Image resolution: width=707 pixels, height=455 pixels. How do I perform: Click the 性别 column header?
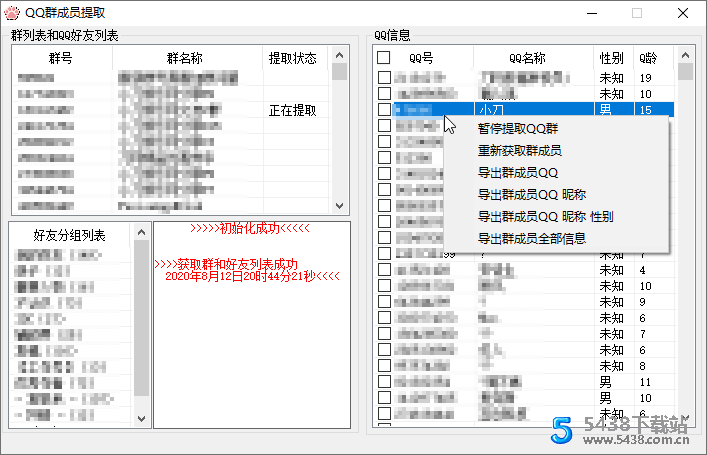pos(612,58)
